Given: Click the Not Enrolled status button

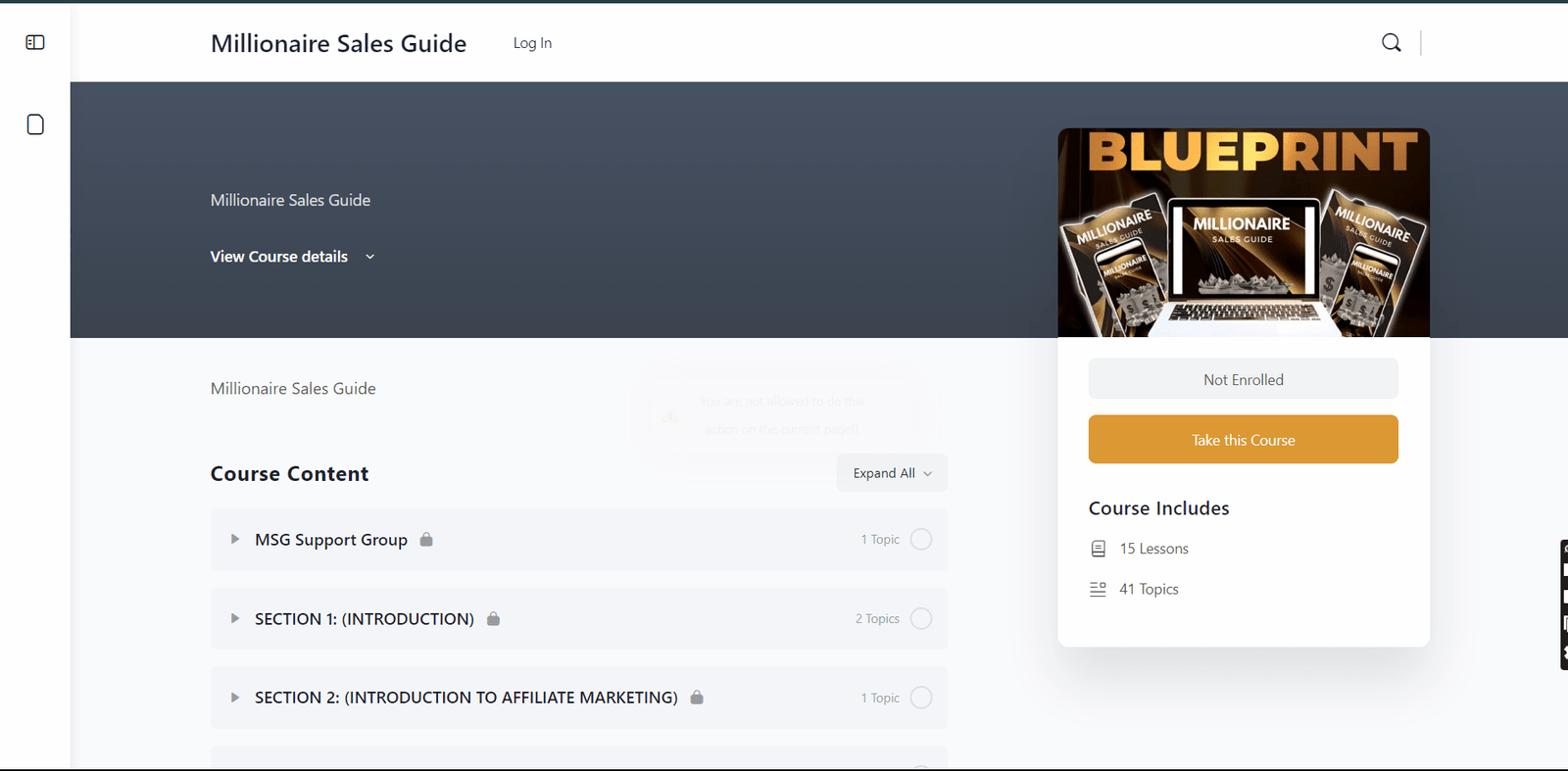Looking at the screenshot, I should pos(1243,379).
